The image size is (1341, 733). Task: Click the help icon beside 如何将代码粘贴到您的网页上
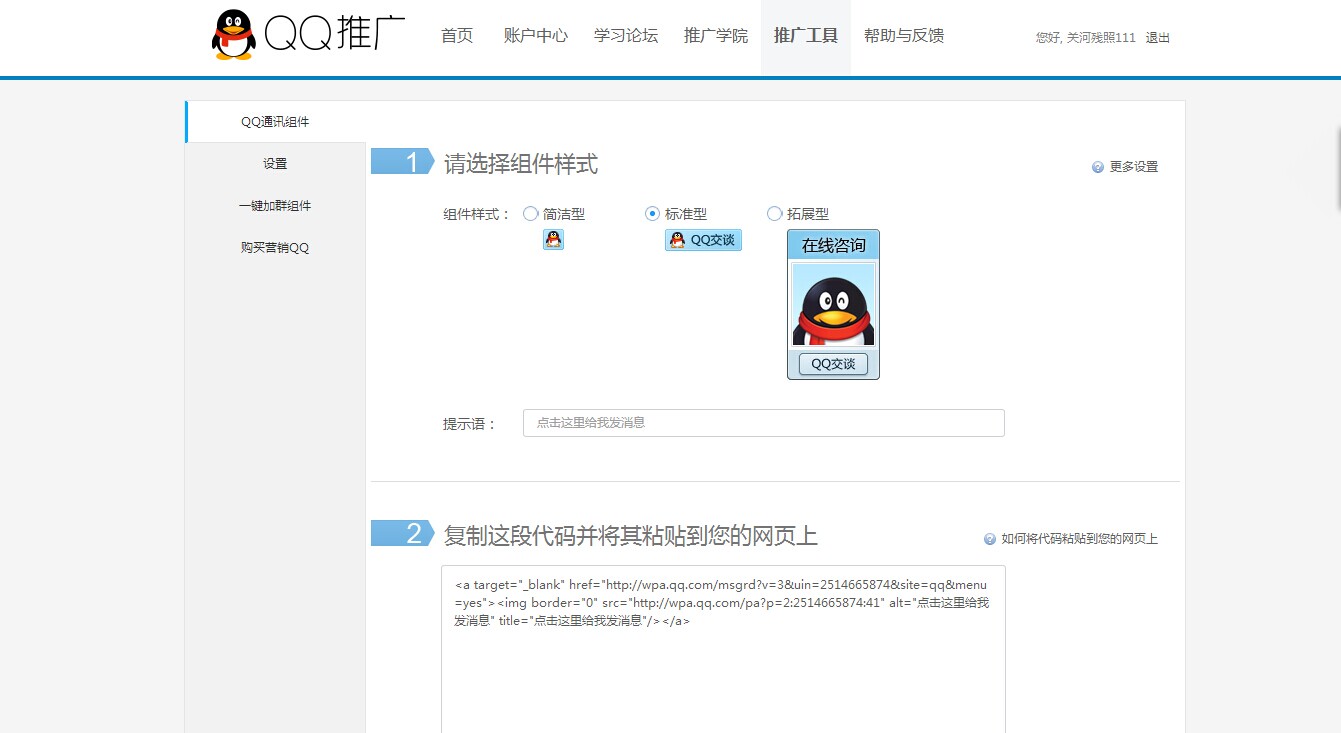click(990, 539)
